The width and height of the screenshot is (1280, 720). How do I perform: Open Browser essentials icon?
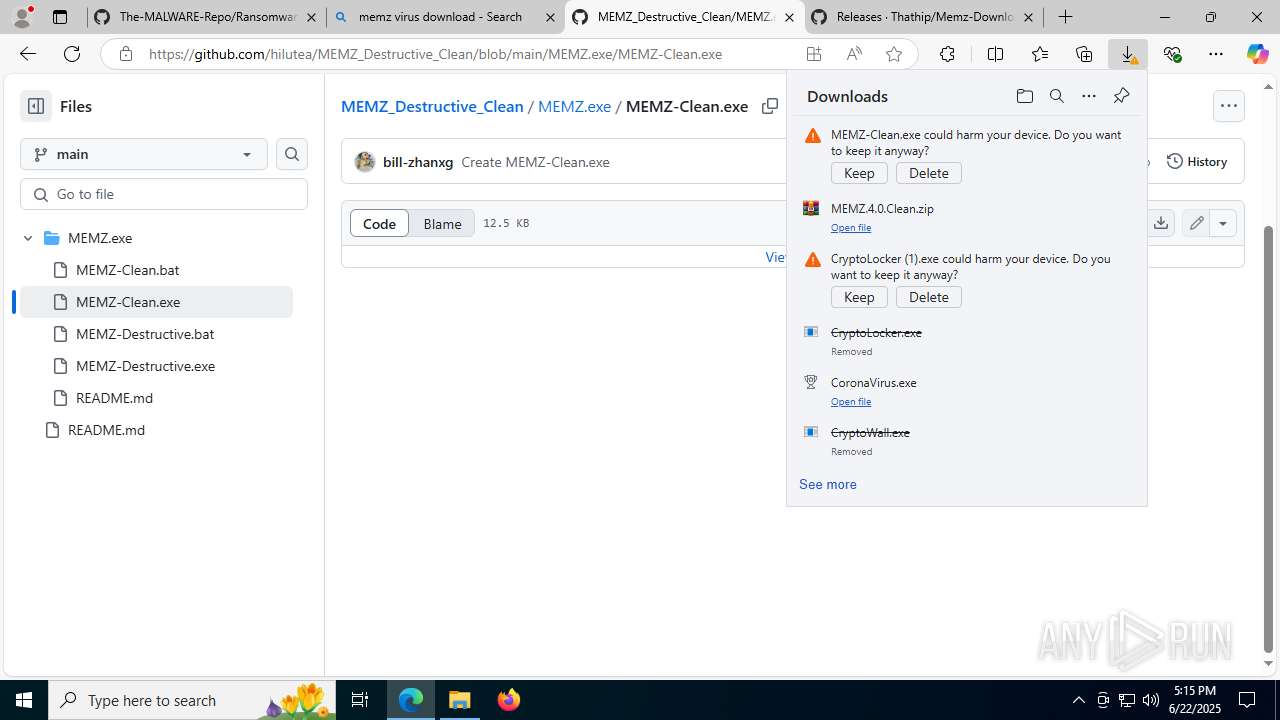1172,54
